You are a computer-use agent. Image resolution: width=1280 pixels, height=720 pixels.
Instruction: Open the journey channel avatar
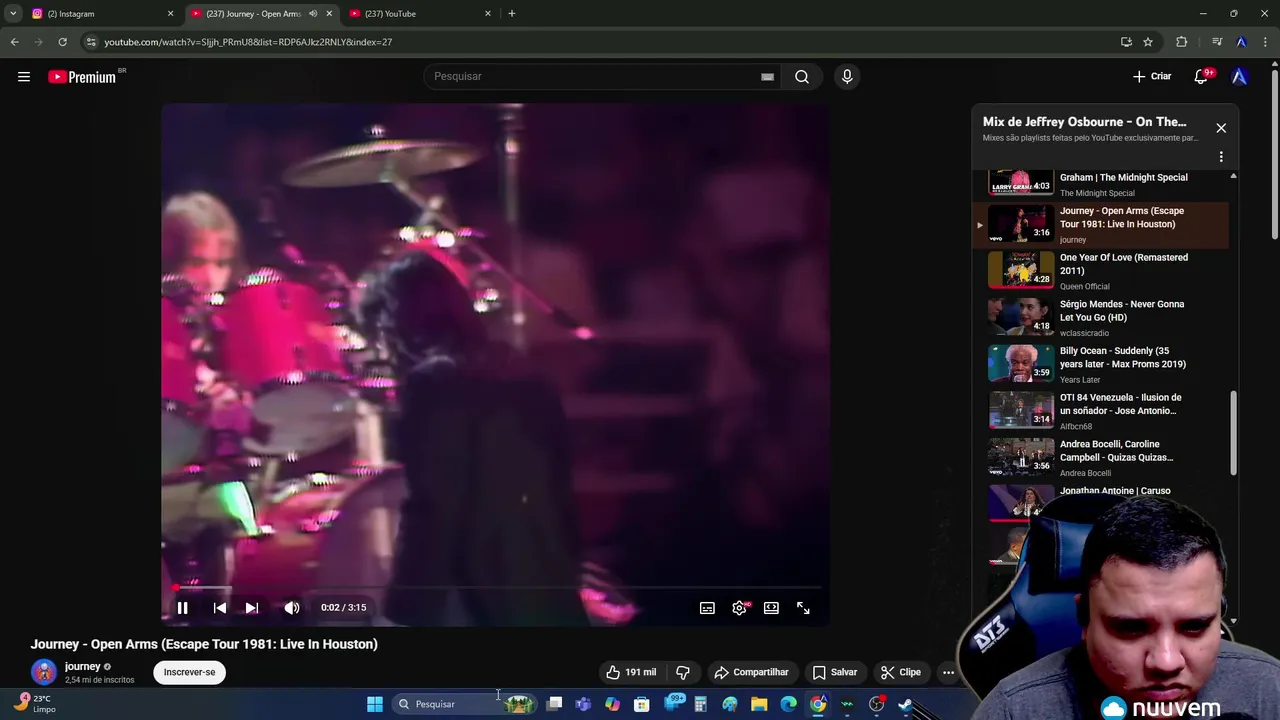point(44,672)
